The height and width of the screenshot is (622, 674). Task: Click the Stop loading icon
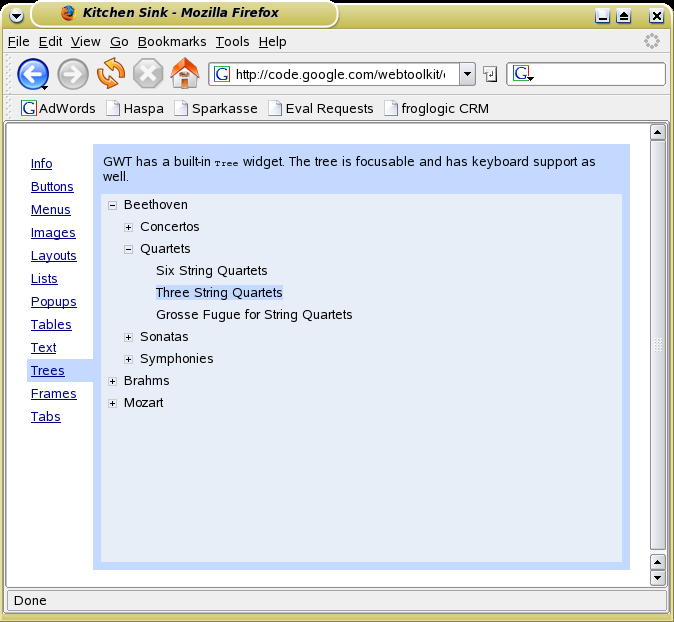pos(148,74)
